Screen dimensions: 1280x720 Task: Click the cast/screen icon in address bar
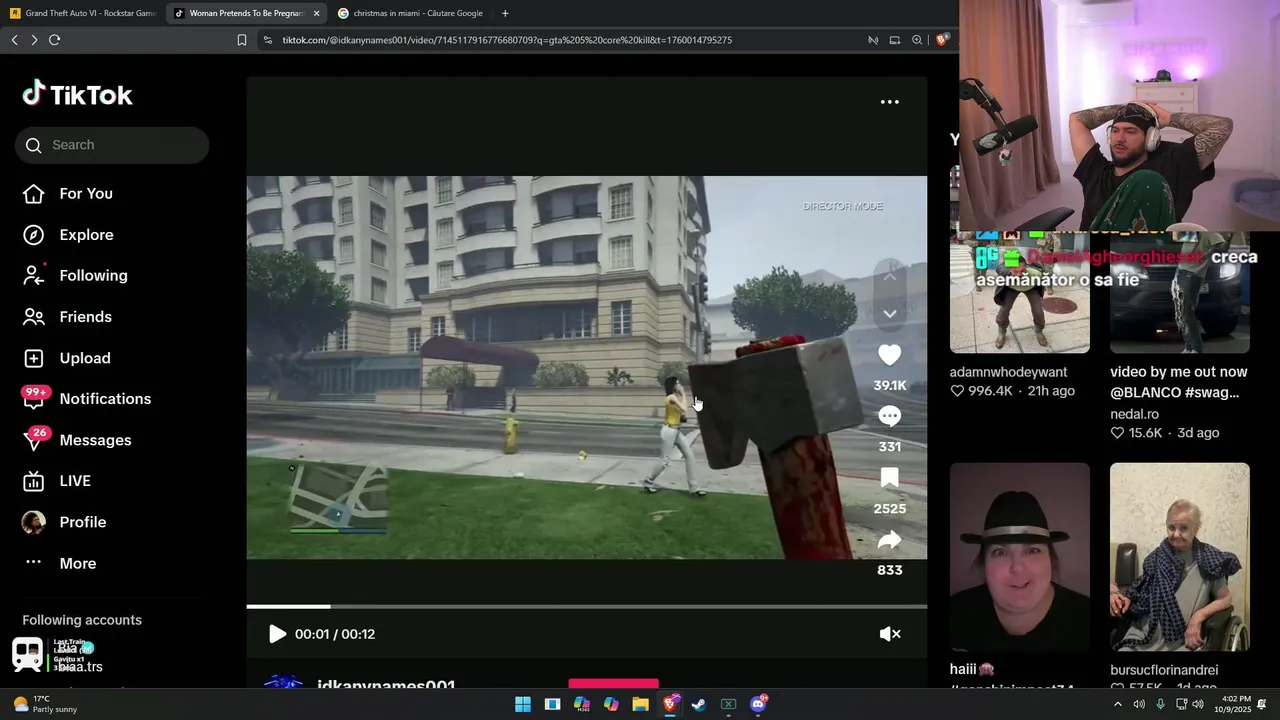pos(895,40)
